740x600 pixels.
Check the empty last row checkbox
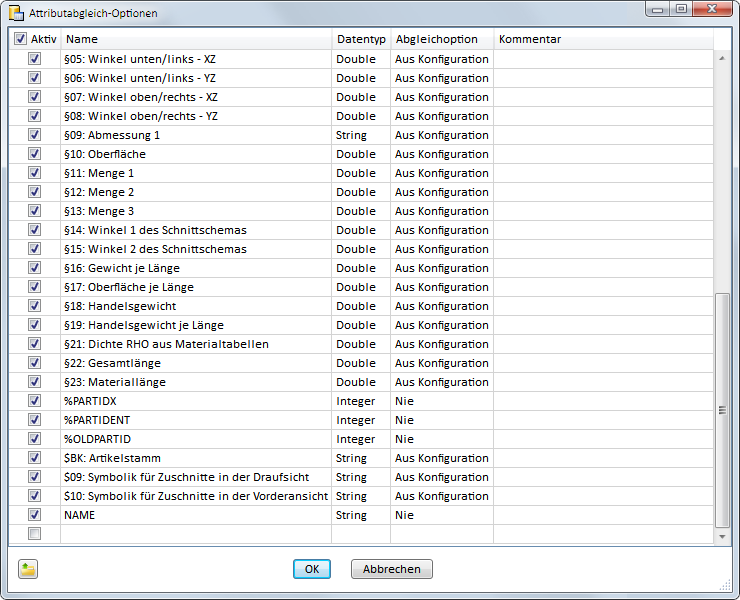point(34,534)
